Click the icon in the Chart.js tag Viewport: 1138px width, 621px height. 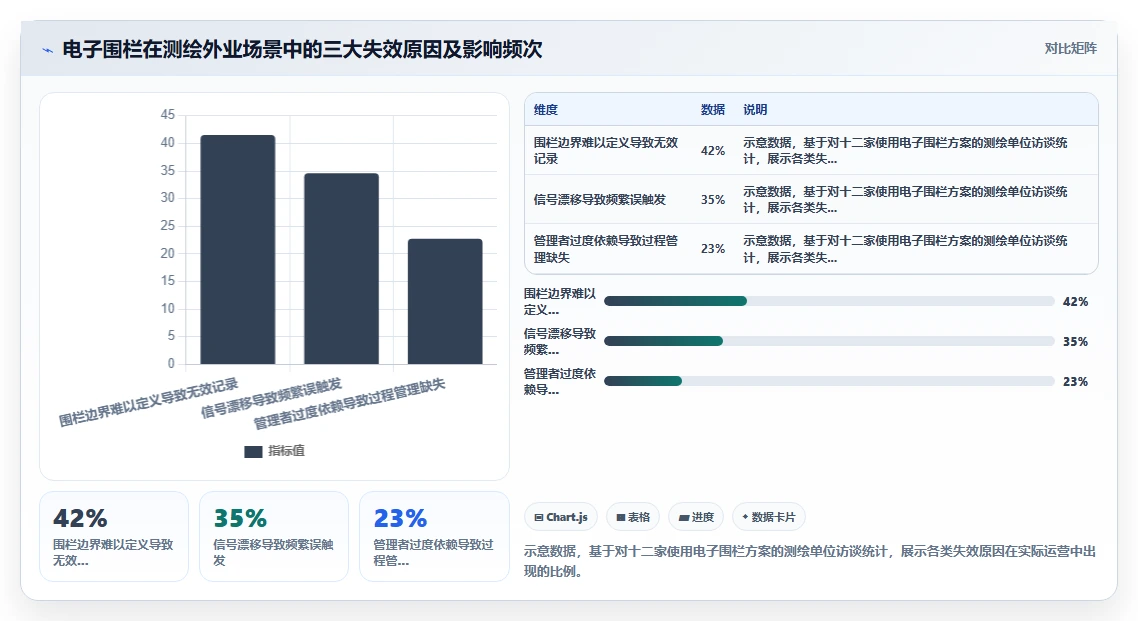[x=539, y=518]
